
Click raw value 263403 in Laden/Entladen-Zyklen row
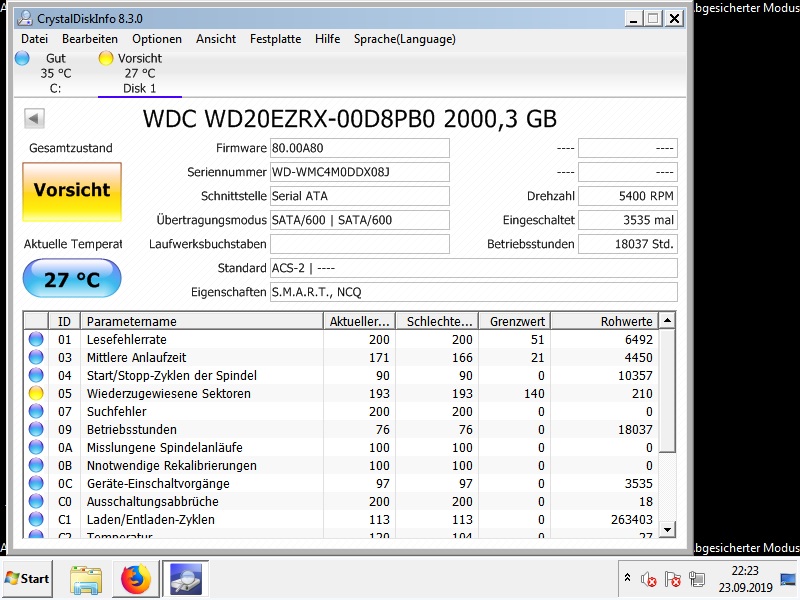pos(632,520)
